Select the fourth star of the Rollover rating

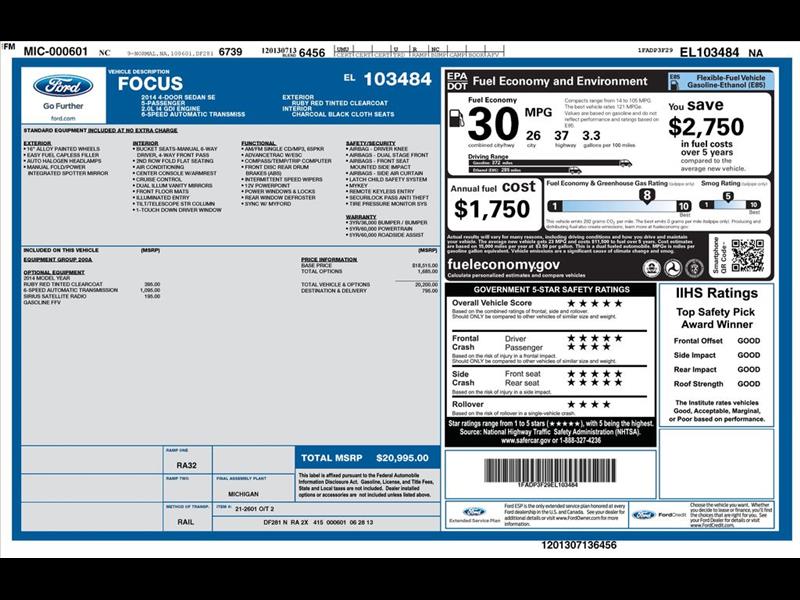tap(606, 404)
